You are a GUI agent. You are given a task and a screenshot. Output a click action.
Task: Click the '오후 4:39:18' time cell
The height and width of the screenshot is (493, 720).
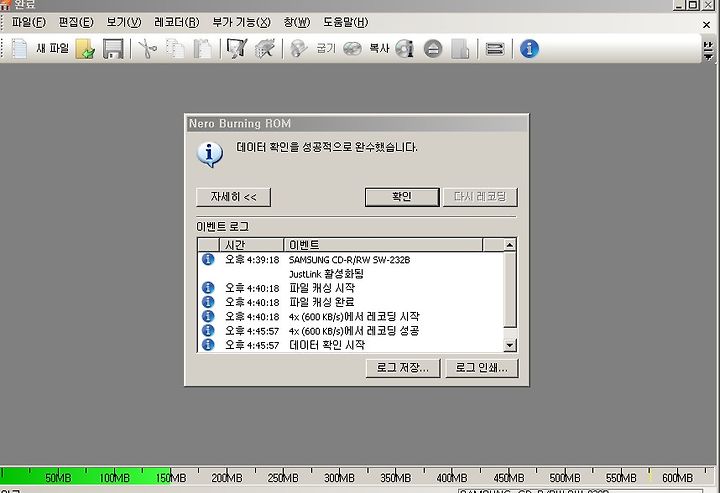pyautogui.click(x=252, y=260)
